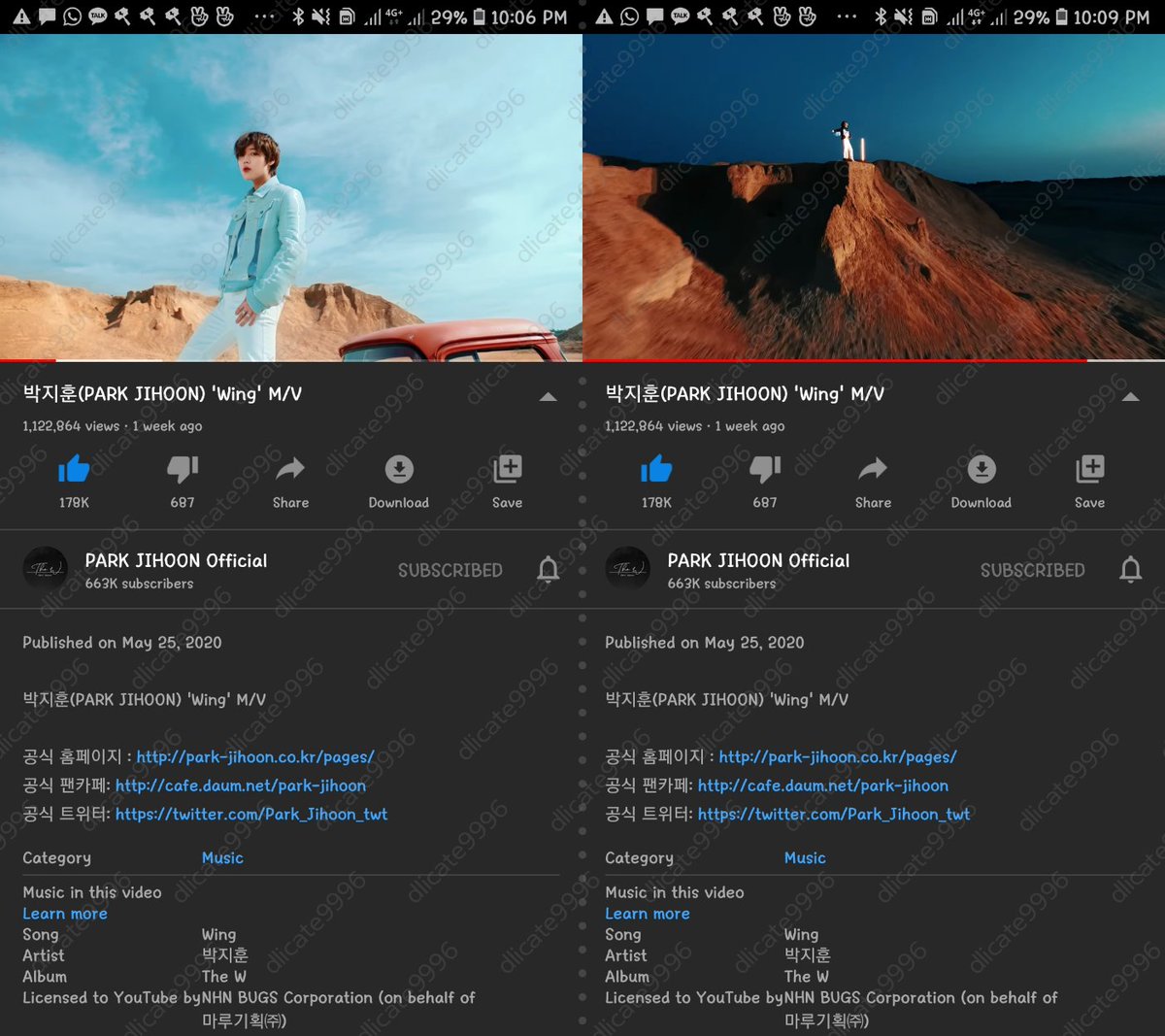Tap Bluetooth icon in right status bar
The image size is (1165, 1036).
[x=881, y=17]
